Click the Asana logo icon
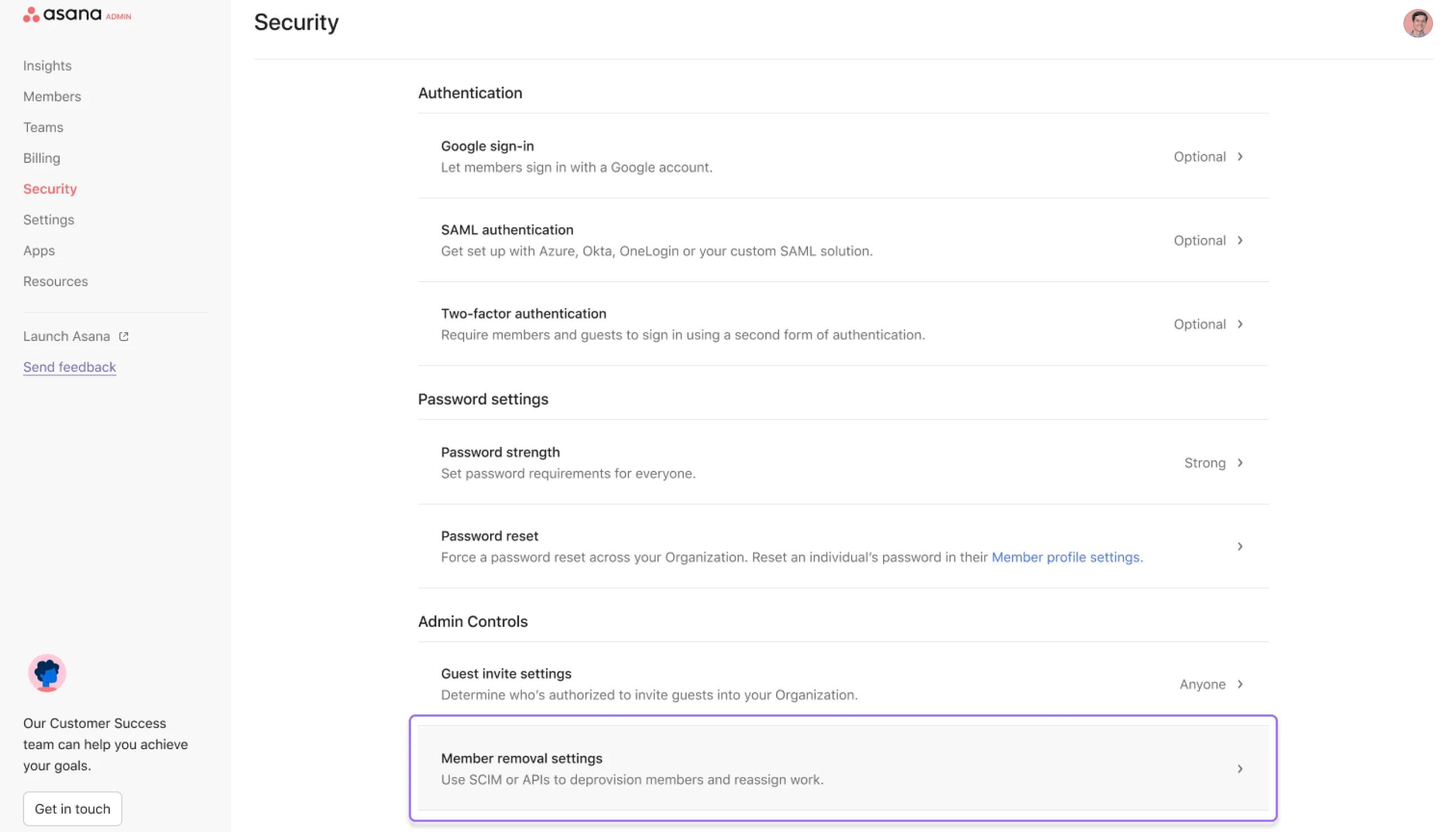The height and width of the screenshot is (832, 1456). tap(31, 15)
